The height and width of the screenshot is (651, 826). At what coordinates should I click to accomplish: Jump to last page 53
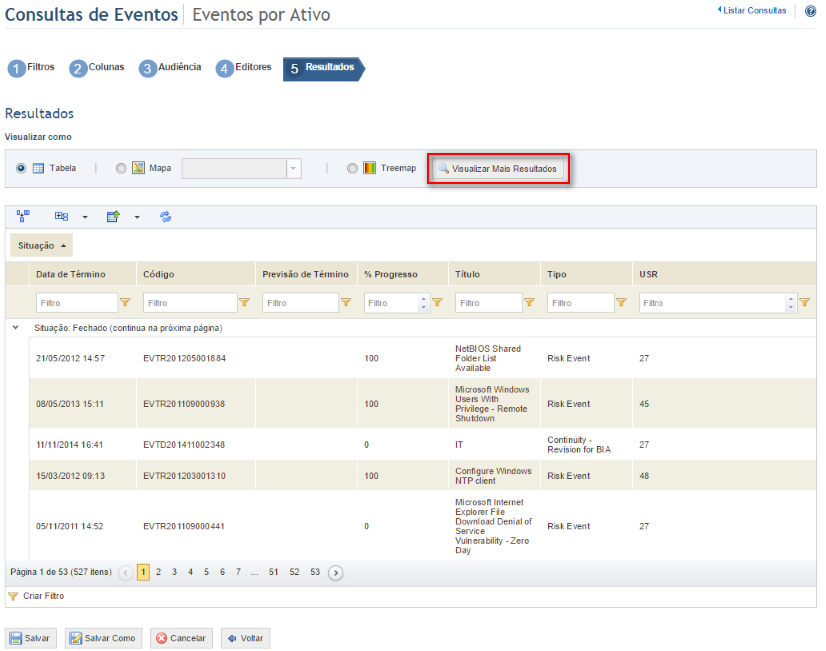315,572
